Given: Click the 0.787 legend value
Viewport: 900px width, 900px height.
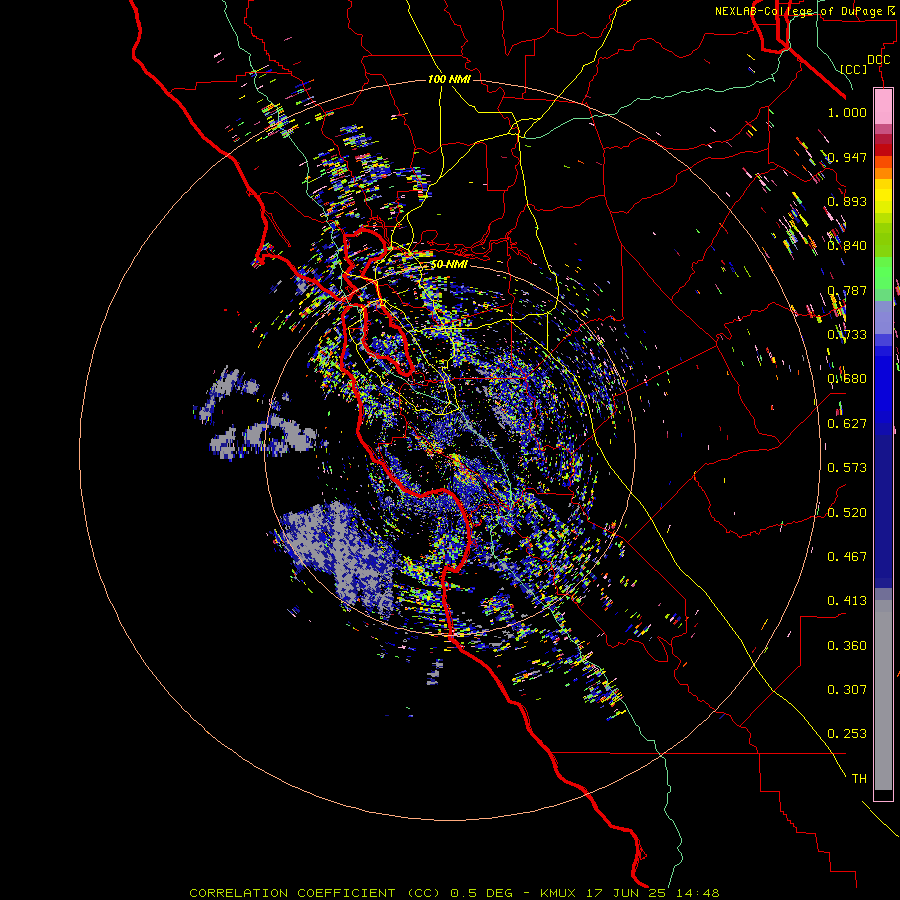Looking at the screenshot, I should click(847, 290).
